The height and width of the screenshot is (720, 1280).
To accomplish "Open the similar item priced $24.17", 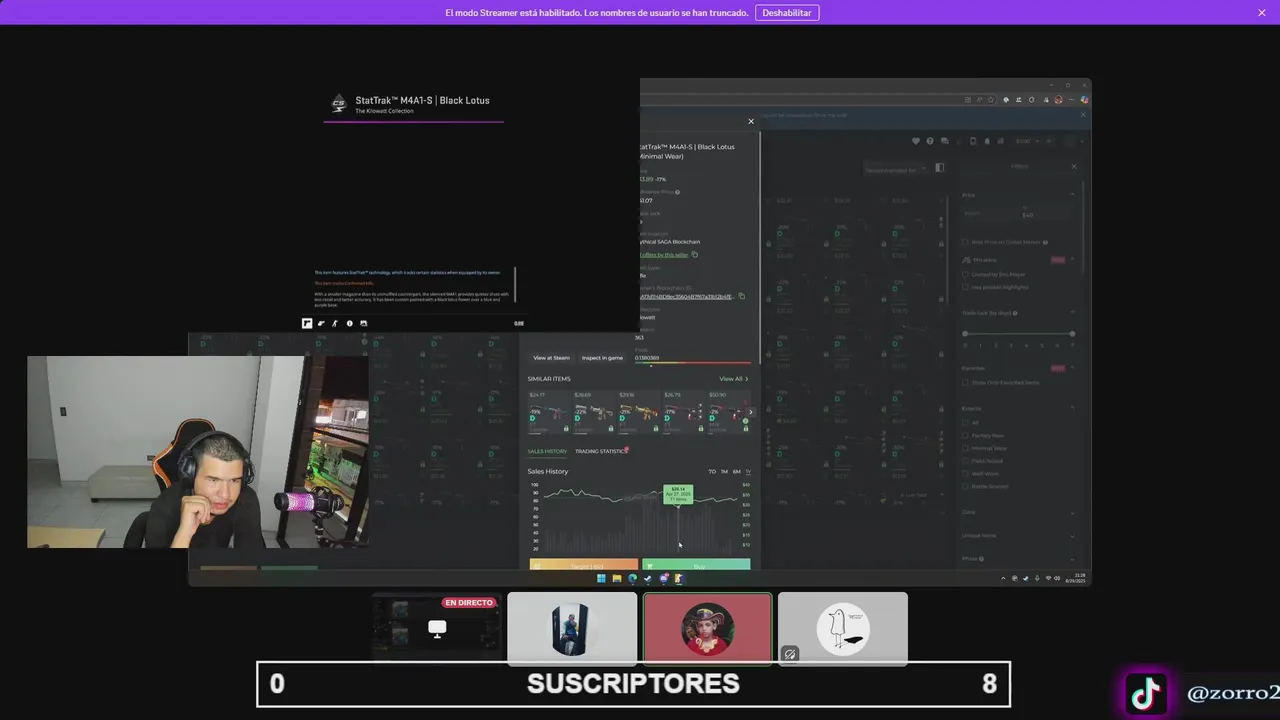I will 549,411.
